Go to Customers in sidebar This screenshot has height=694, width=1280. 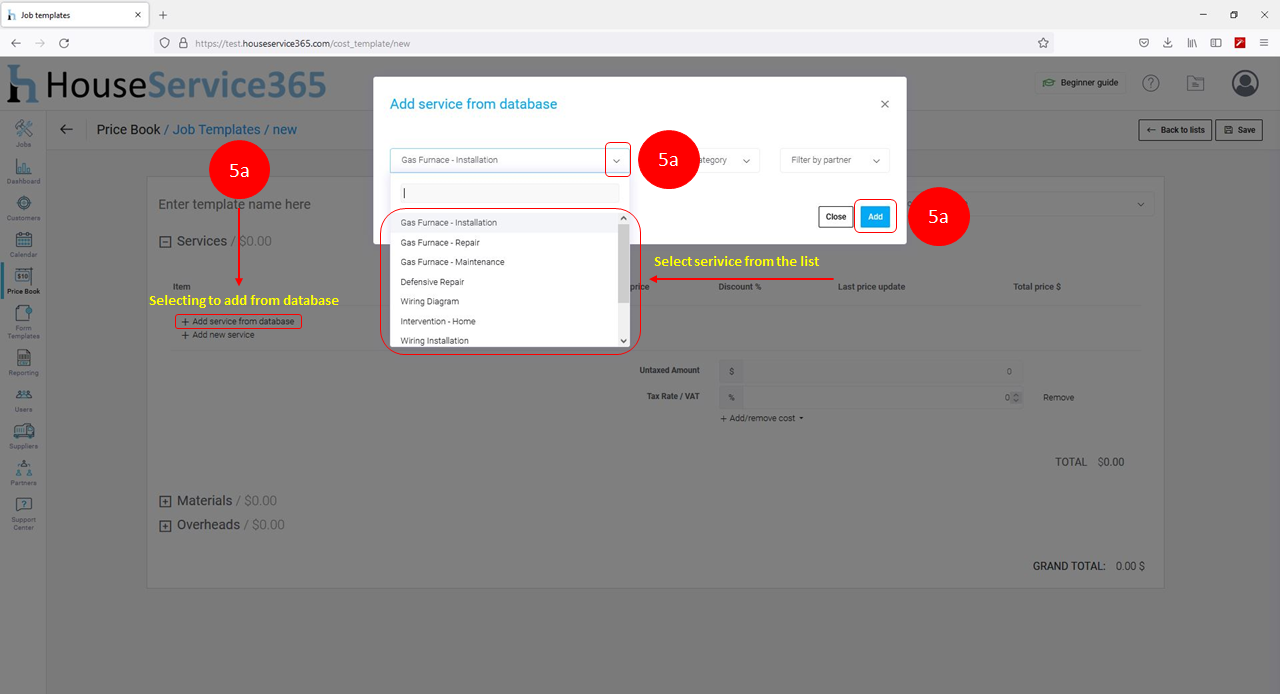pos(23,208)
